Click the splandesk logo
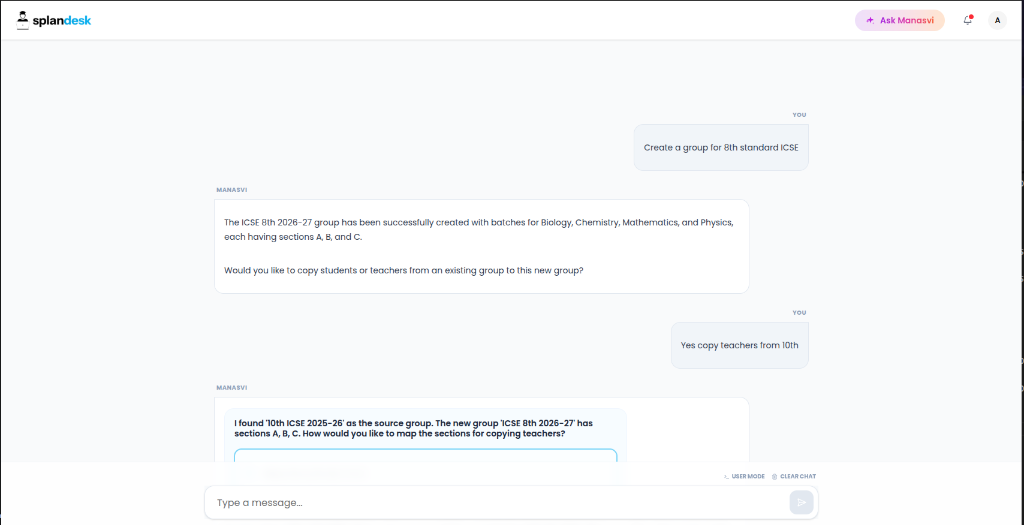 (x=54, y=20)
